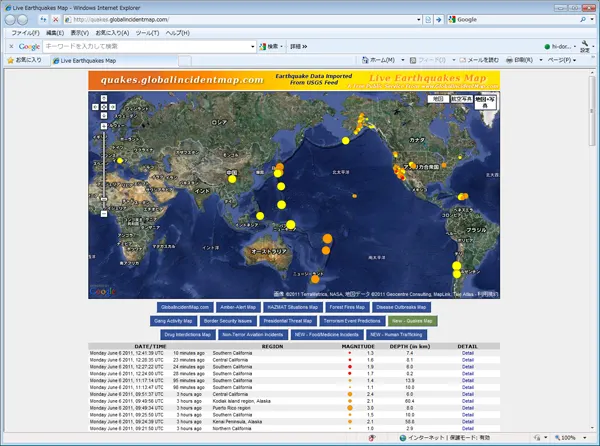Open the Forest Fires Map button
The width and height of the screenshot is (600, 446).
tap(348, 307)
